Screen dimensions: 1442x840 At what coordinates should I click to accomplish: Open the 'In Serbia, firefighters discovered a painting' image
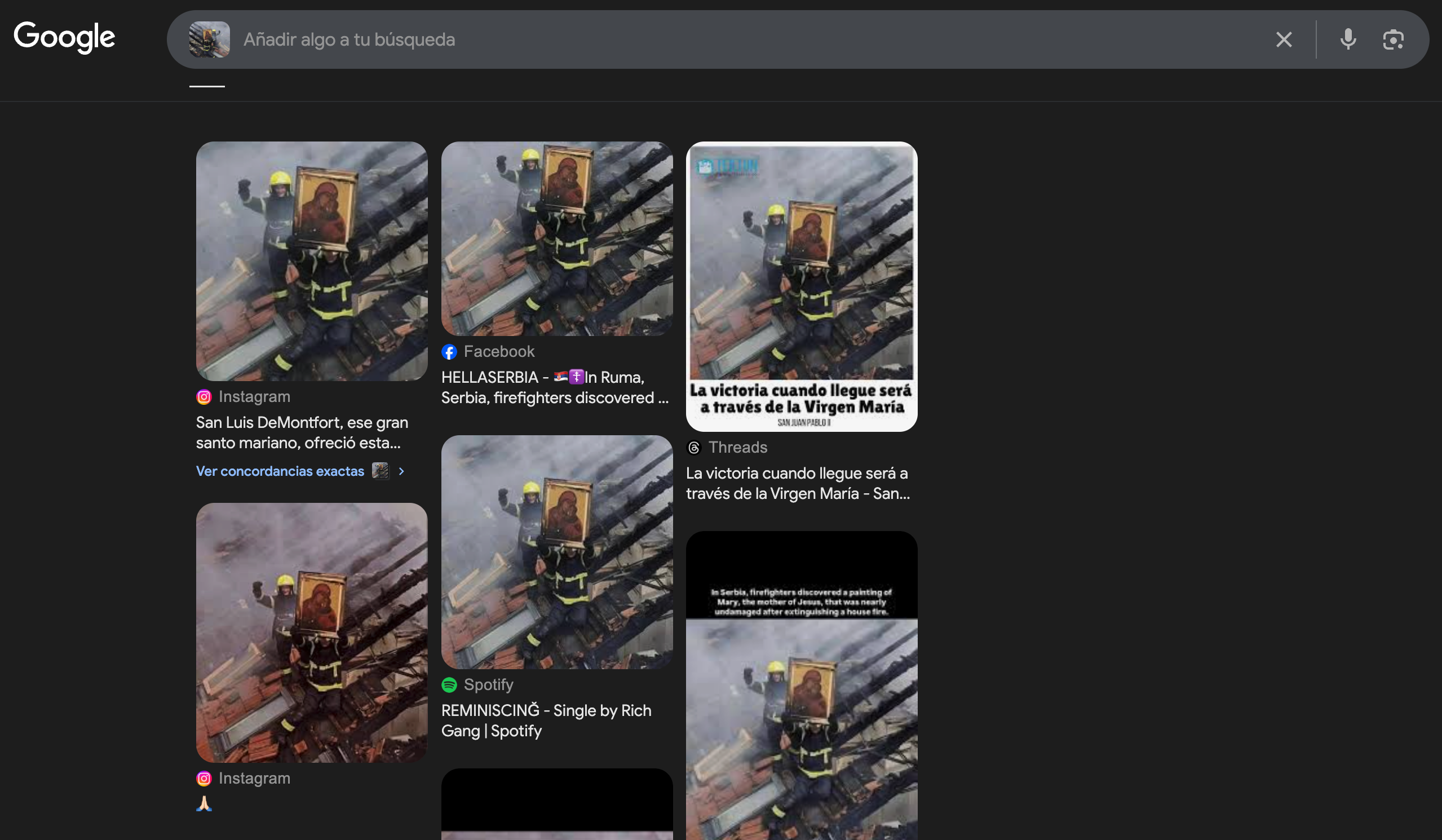pos(802,686)
